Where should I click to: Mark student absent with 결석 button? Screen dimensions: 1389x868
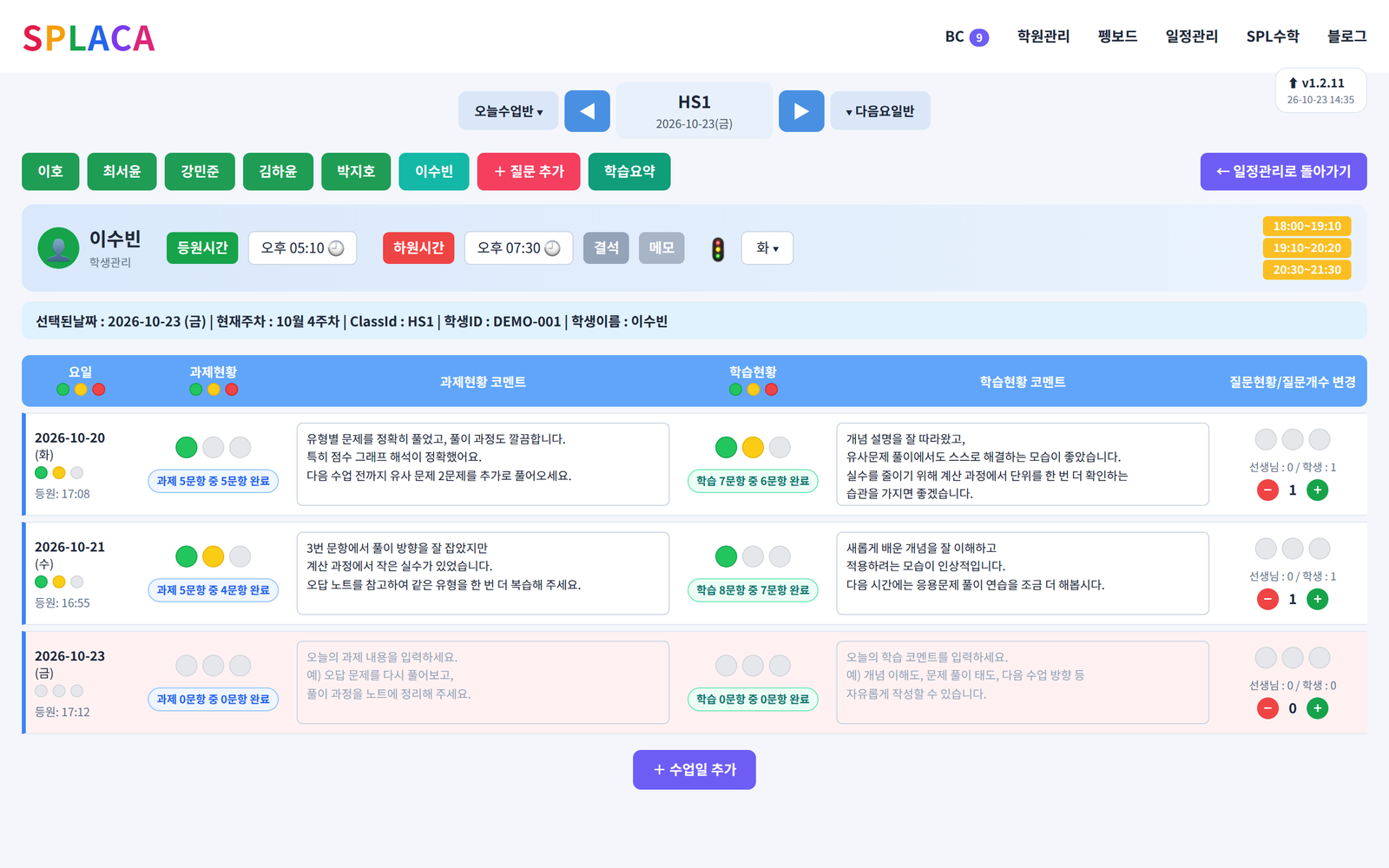pyautogui.click(x=606, y=248)
